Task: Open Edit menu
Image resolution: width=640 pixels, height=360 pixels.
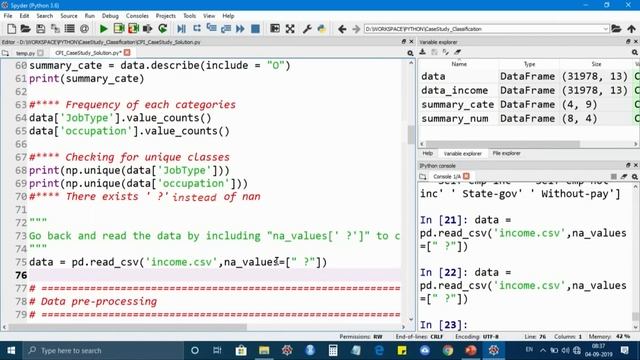Action: click(x=24, y=16)
